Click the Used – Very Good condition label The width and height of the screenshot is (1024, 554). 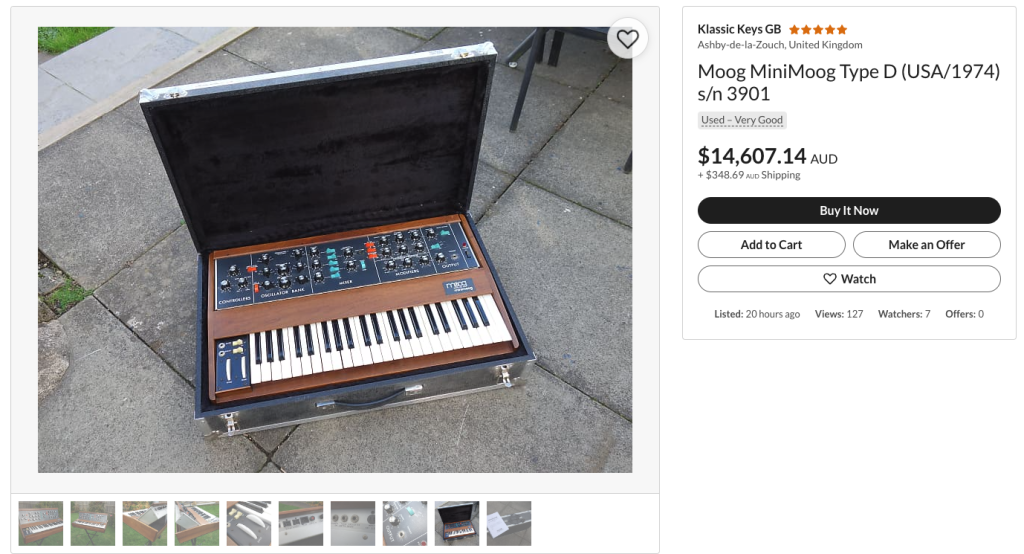[x=742, y=120]
